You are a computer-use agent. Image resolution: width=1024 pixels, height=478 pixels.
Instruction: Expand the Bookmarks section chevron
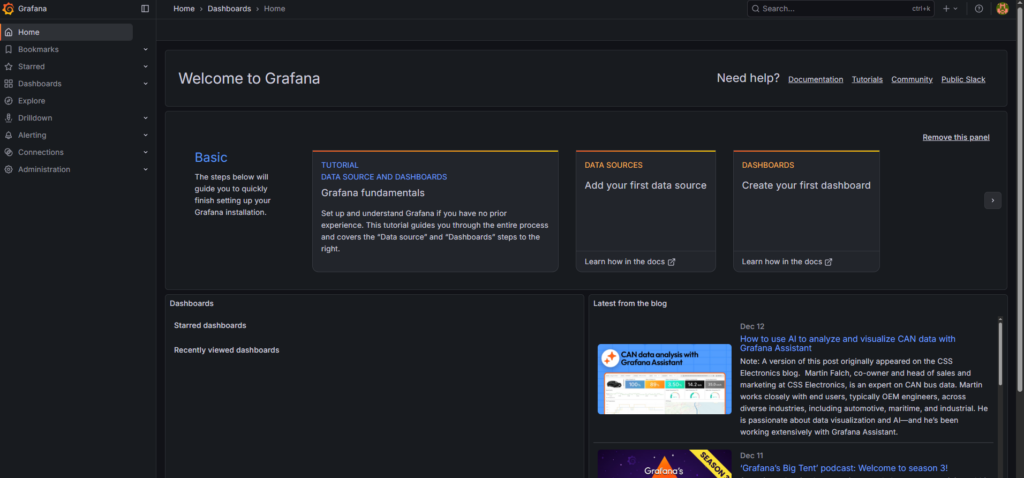click(x=145, y=49)
